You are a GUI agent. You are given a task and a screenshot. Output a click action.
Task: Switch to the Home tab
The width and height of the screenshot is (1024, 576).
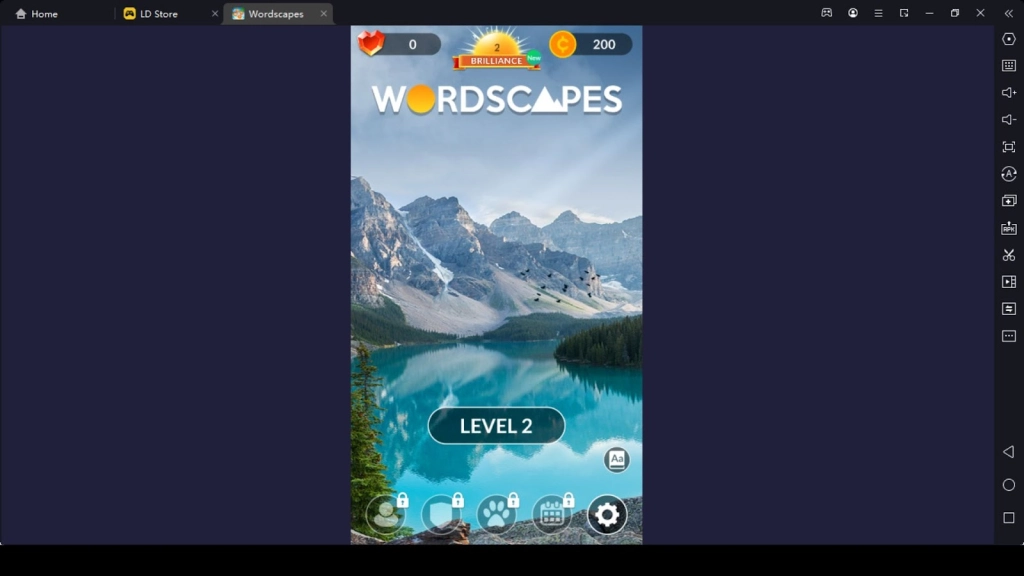pos(37,14)
